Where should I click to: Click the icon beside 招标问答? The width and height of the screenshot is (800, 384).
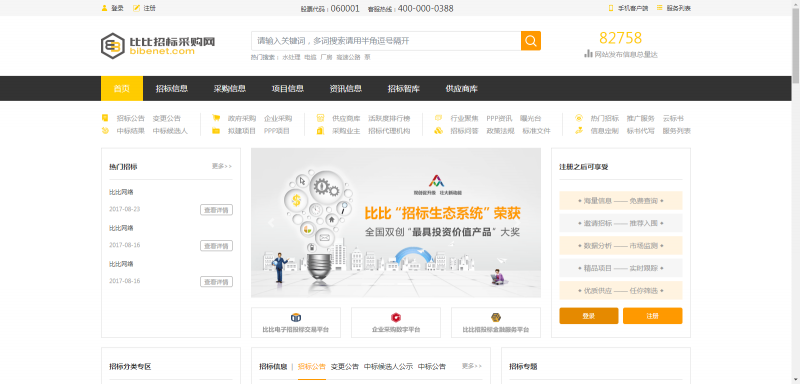[x=438, y=131]
